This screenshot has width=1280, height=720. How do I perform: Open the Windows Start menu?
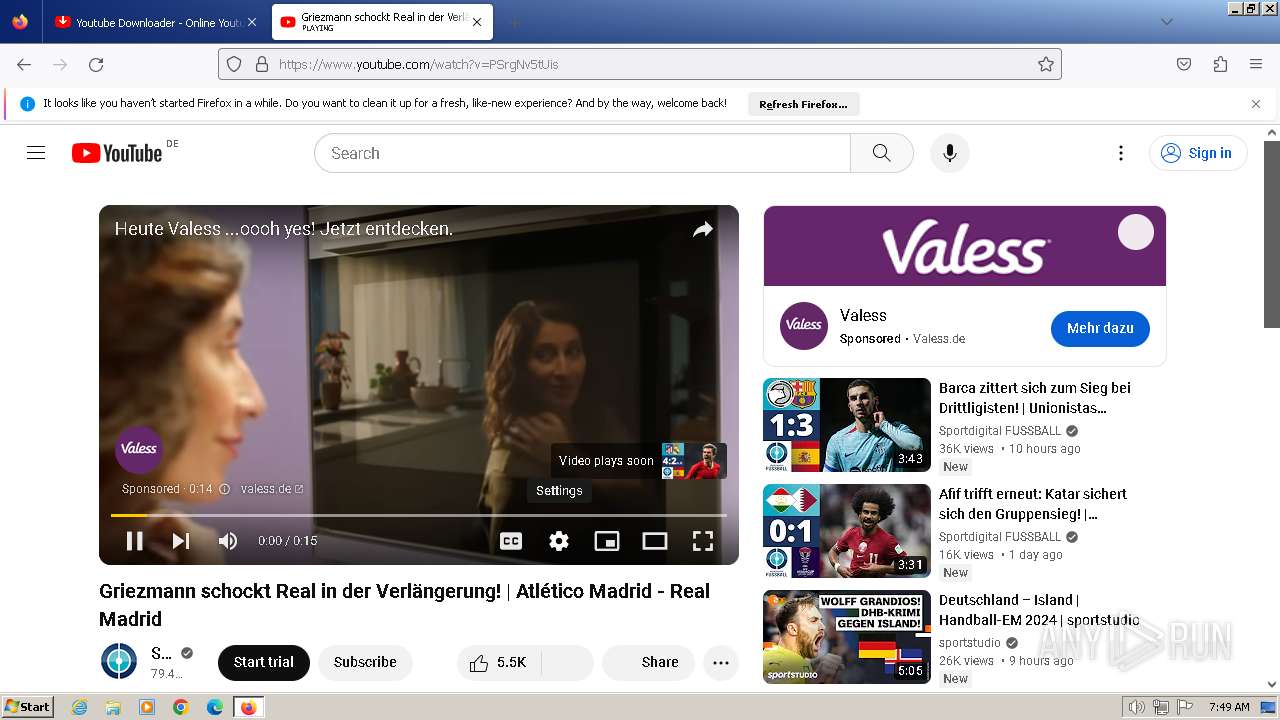tap(27, 707)
